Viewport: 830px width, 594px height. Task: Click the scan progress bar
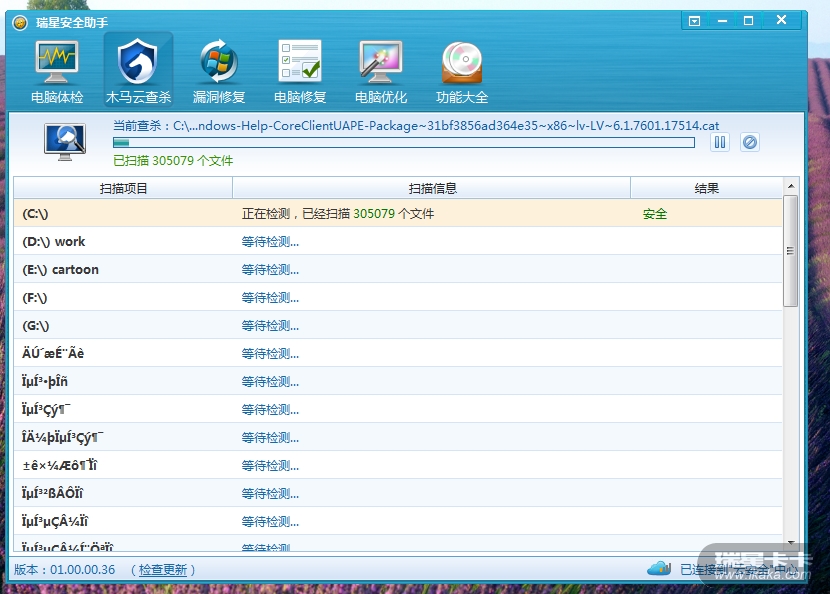pyautogui.click(x=404, y=143)
